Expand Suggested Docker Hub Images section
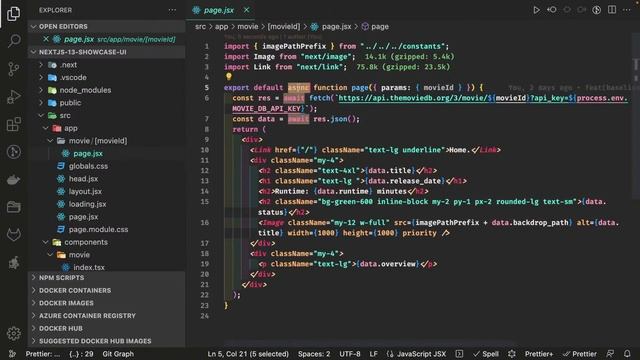 tap(107, 341)
